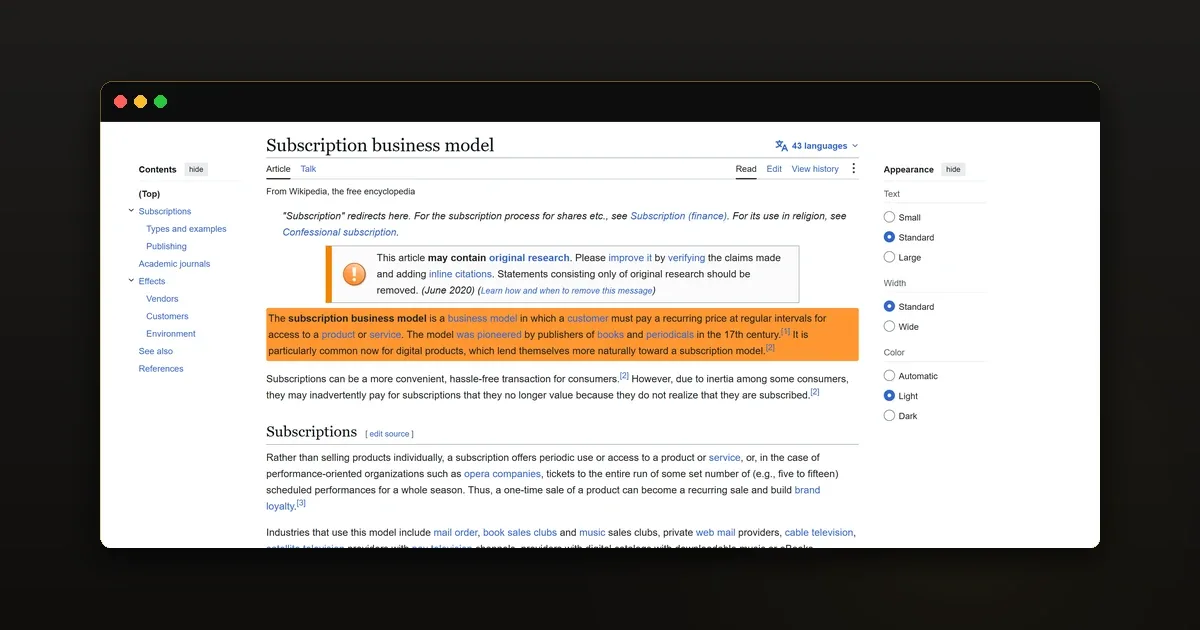Click the yellow minimize window dot
The image size is (1200, 630).
[140, 102]
